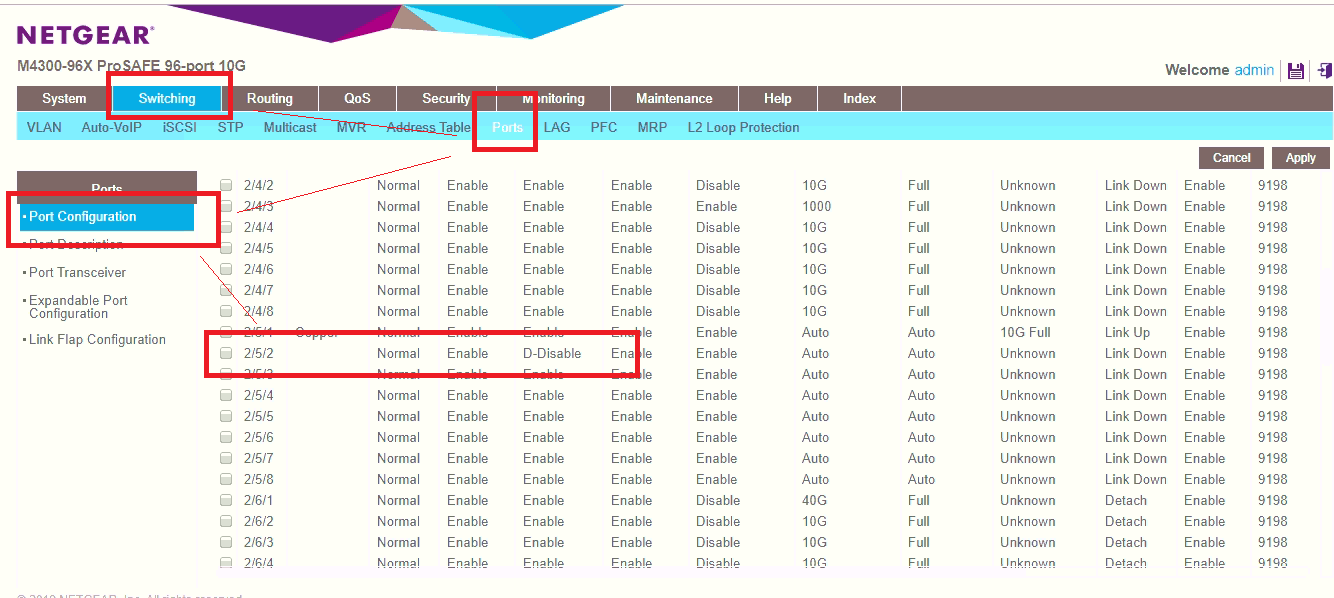The width and height of the screenshot is (1334, 598).
Task: Open Link Flap Configuration
Action: coord(97,339)
